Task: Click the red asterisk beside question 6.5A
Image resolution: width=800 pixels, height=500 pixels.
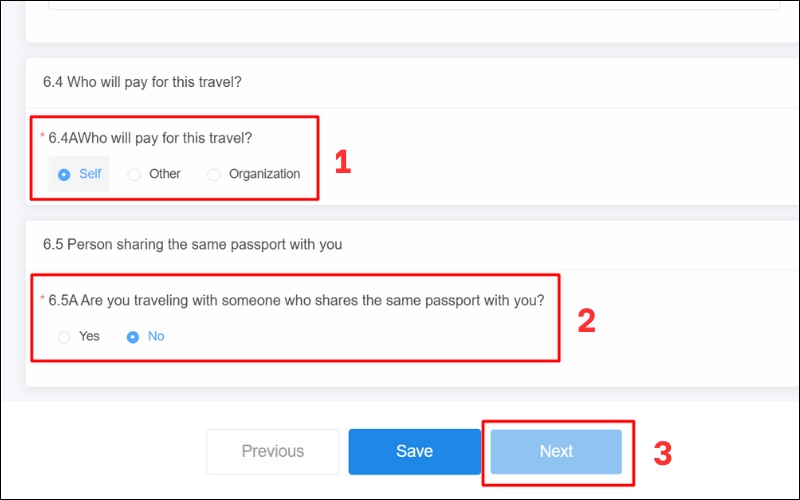Action: click(x=42, y=300)
